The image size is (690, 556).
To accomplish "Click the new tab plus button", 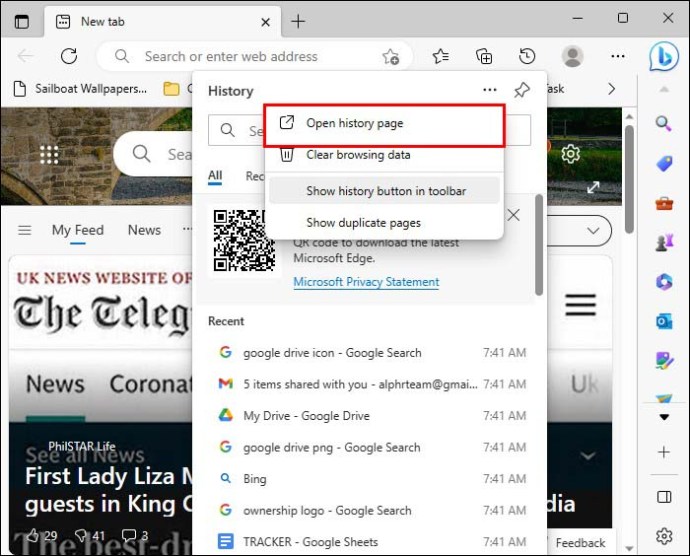I will click(x=298, y=21).
